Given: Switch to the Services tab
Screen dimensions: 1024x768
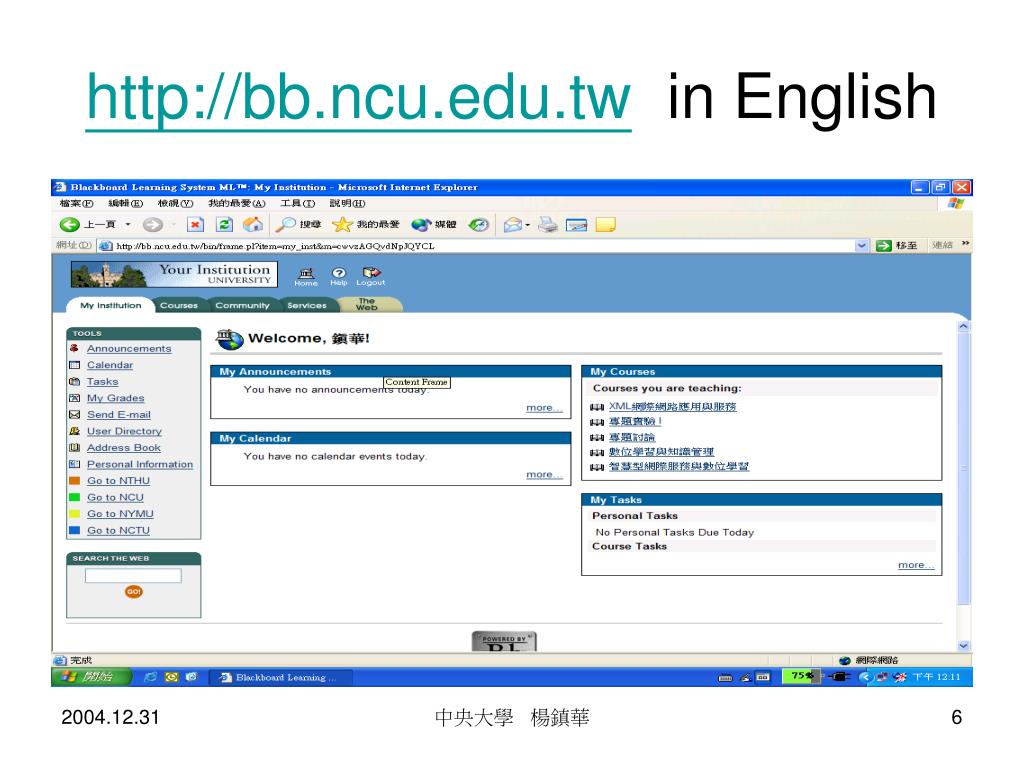Looking at the screenshot, I should tap(307, 305).
